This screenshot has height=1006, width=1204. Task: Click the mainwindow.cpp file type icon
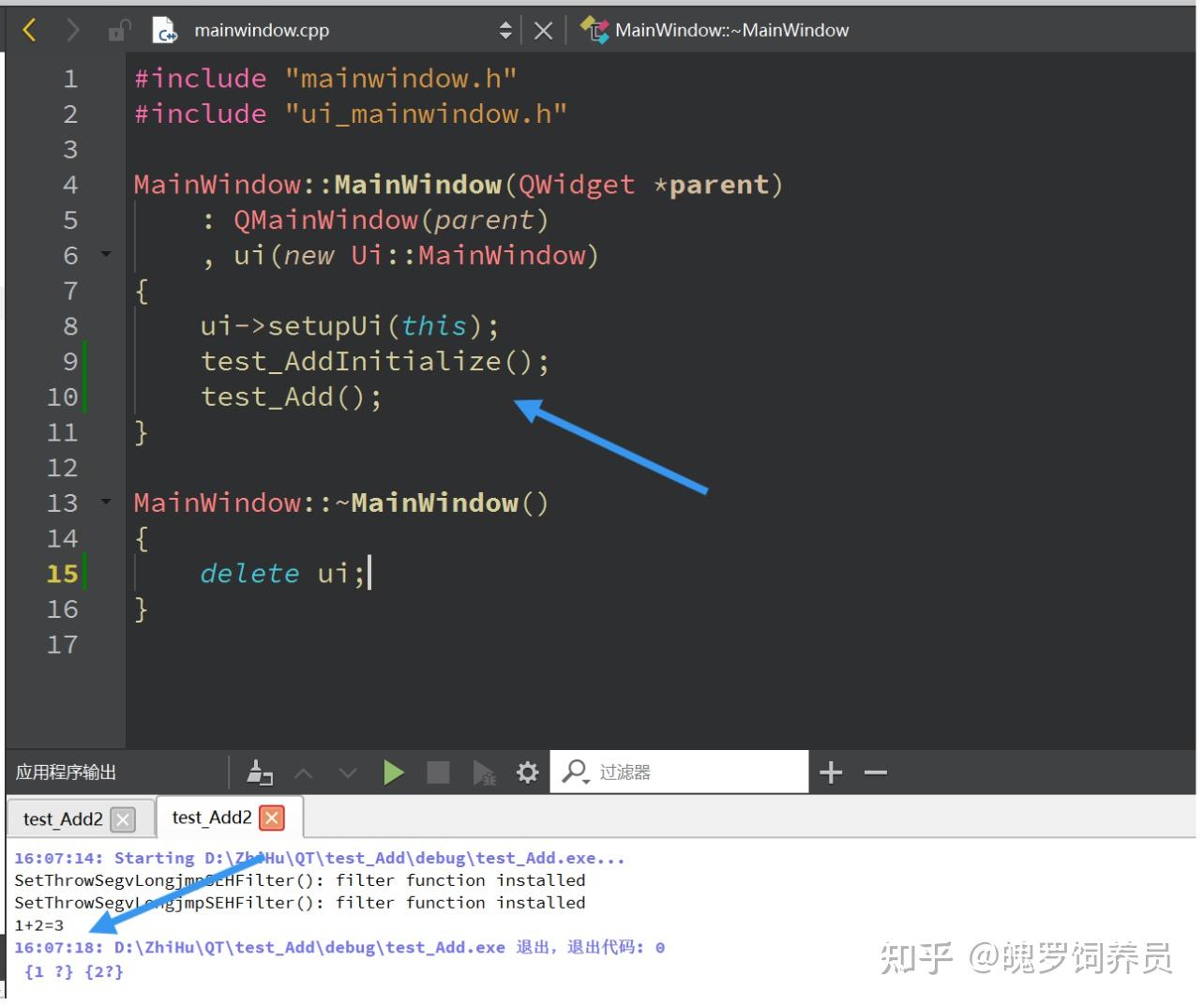click(x=165, y=29)
